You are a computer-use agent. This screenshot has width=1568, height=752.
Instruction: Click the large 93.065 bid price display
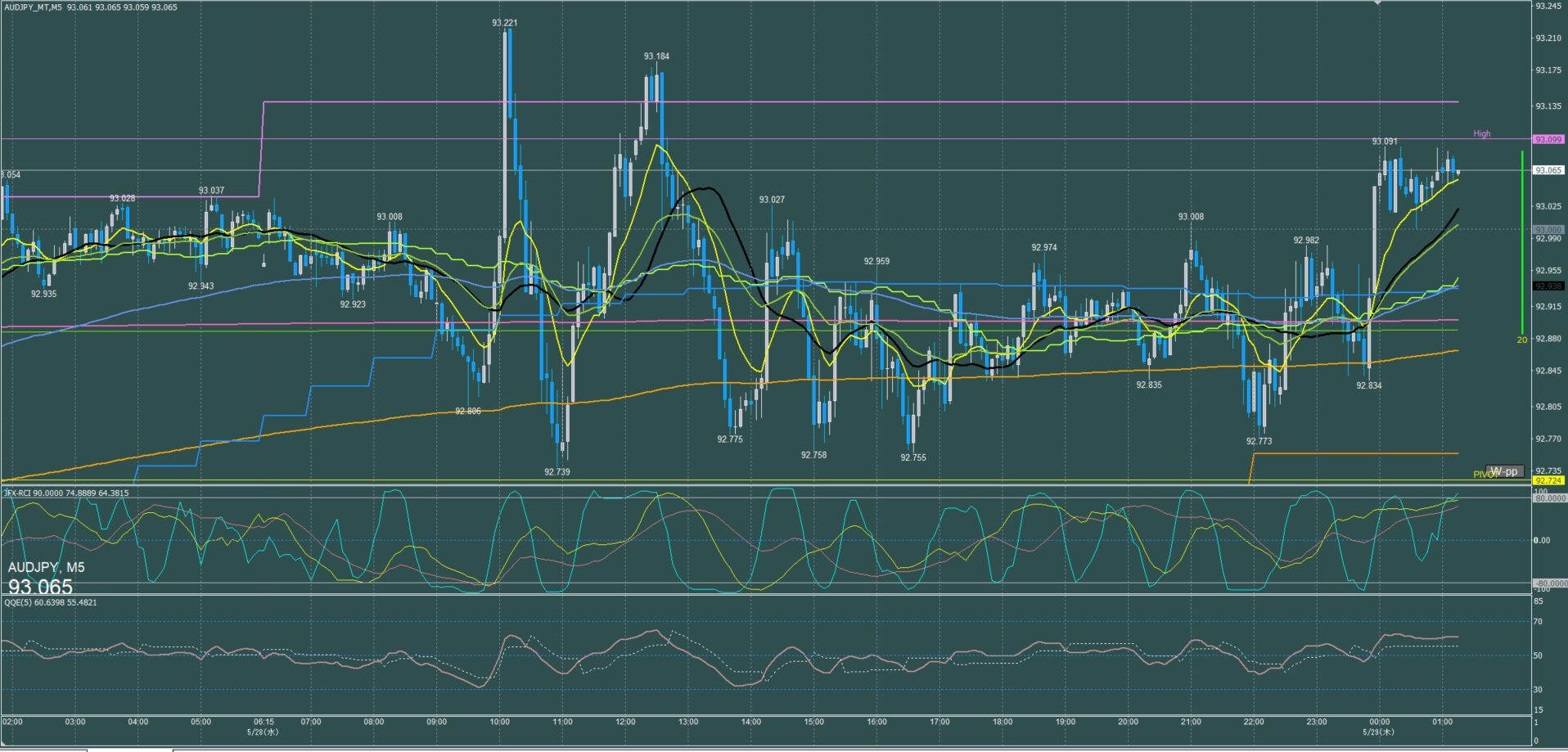(x=41, y=587)
